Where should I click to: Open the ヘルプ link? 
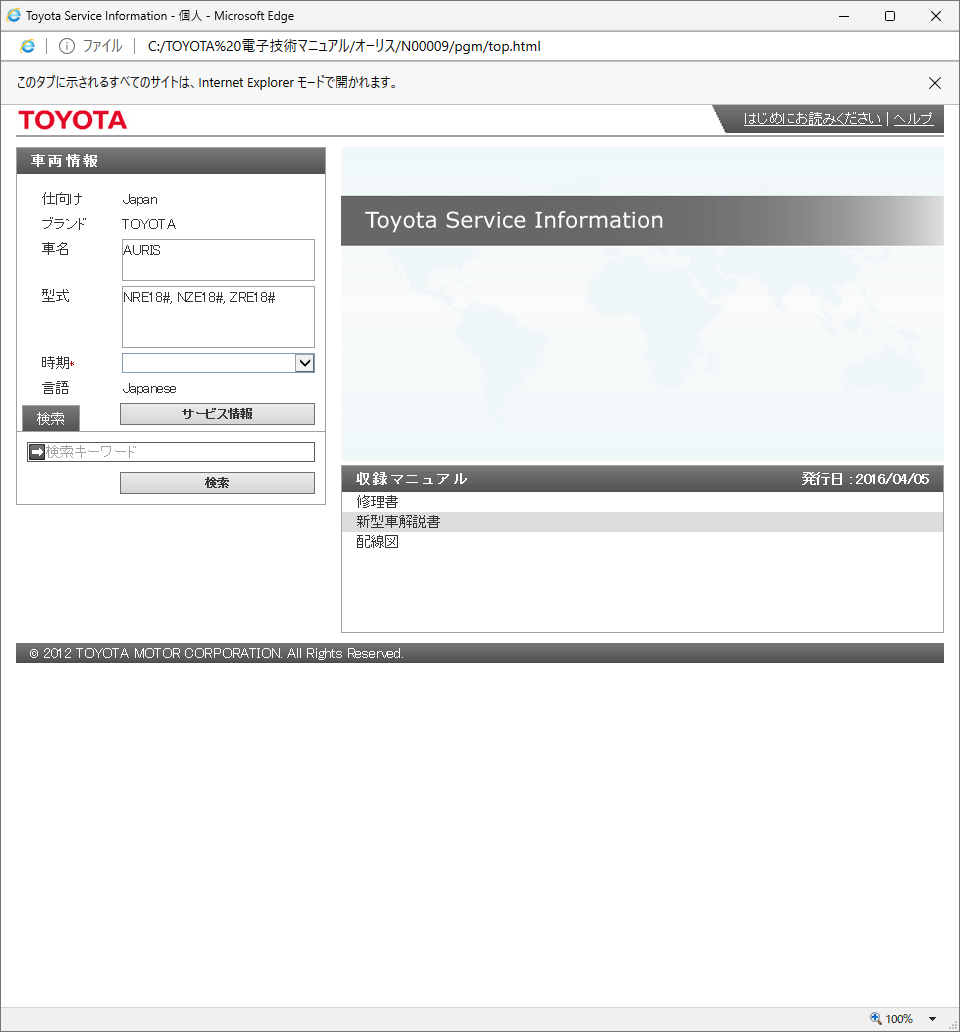pyautogui.click(x=913, y=118)
